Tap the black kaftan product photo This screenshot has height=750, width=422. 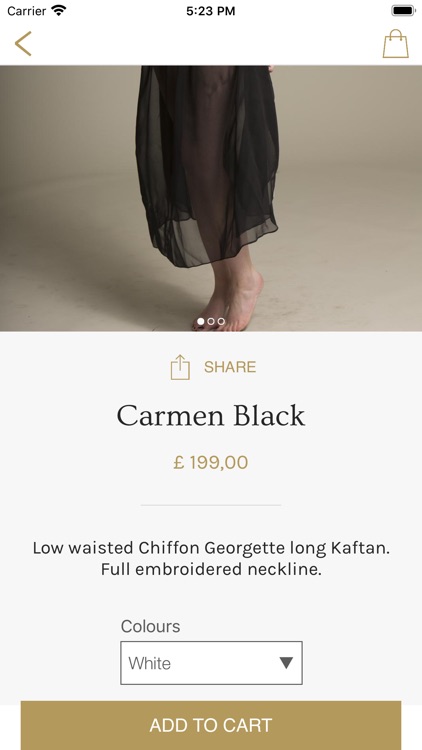click(211, 198)
